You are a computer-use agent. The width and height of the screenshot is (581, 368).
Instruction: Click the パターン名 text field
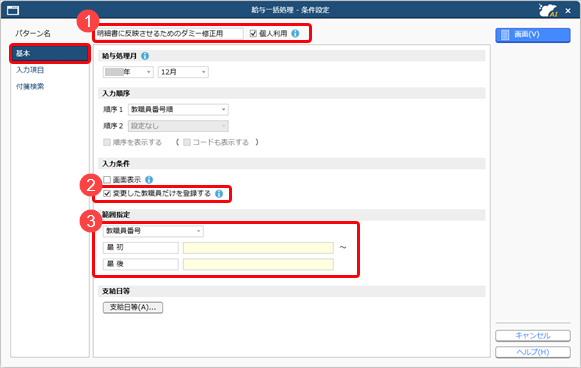click(169, 33)
